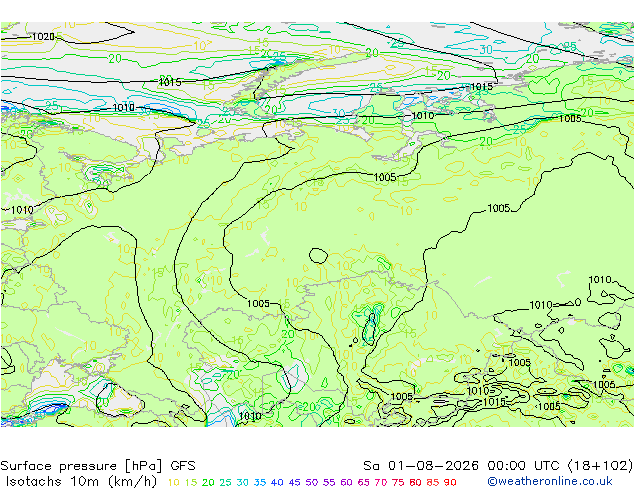Click the 60 value in the isotach legend
The width and height of the screenshot is (634, 490).
click(x=346, y=482)
